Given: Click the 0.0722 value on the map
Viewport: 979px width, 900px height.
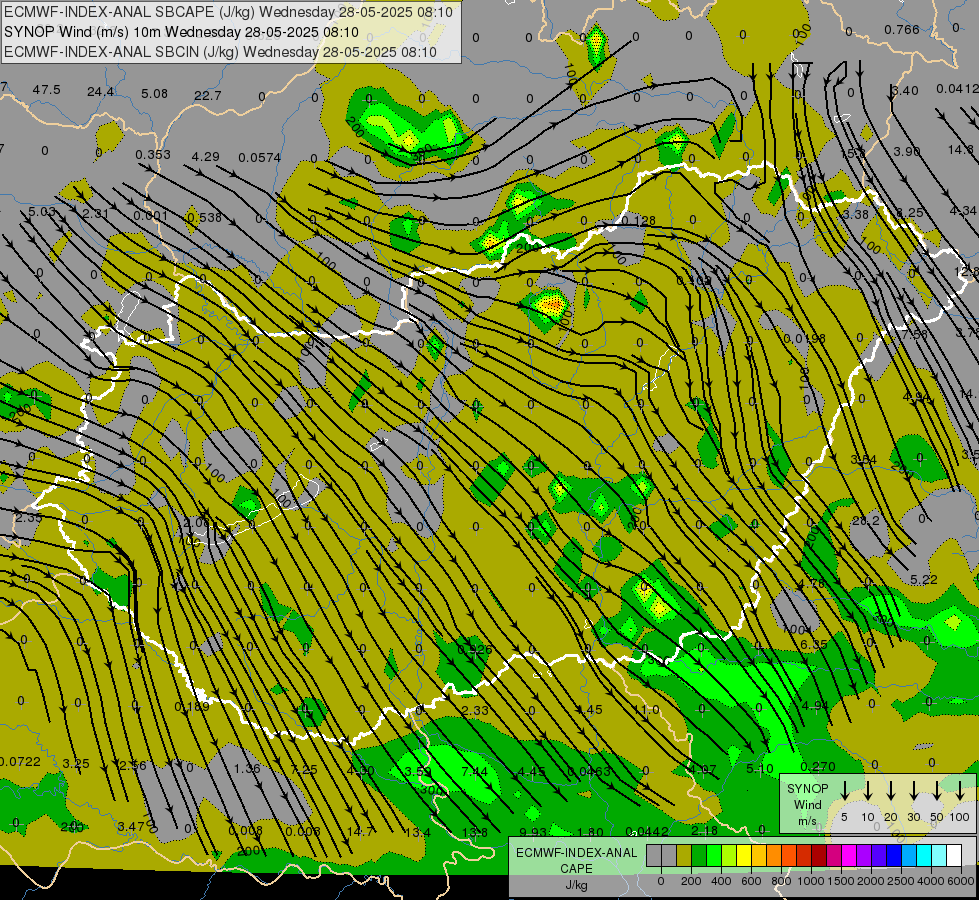Looking at the screenshot, I should point(20,761).
